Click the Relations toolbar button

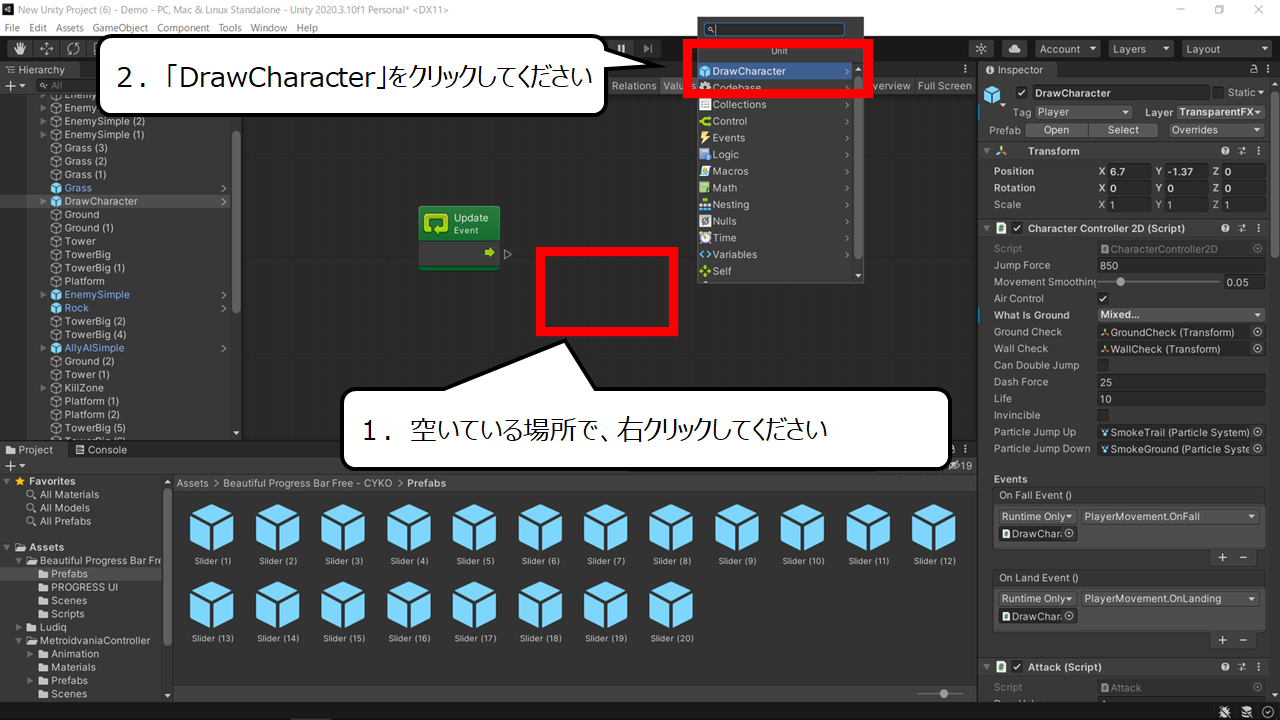click(x=634, y=86)
